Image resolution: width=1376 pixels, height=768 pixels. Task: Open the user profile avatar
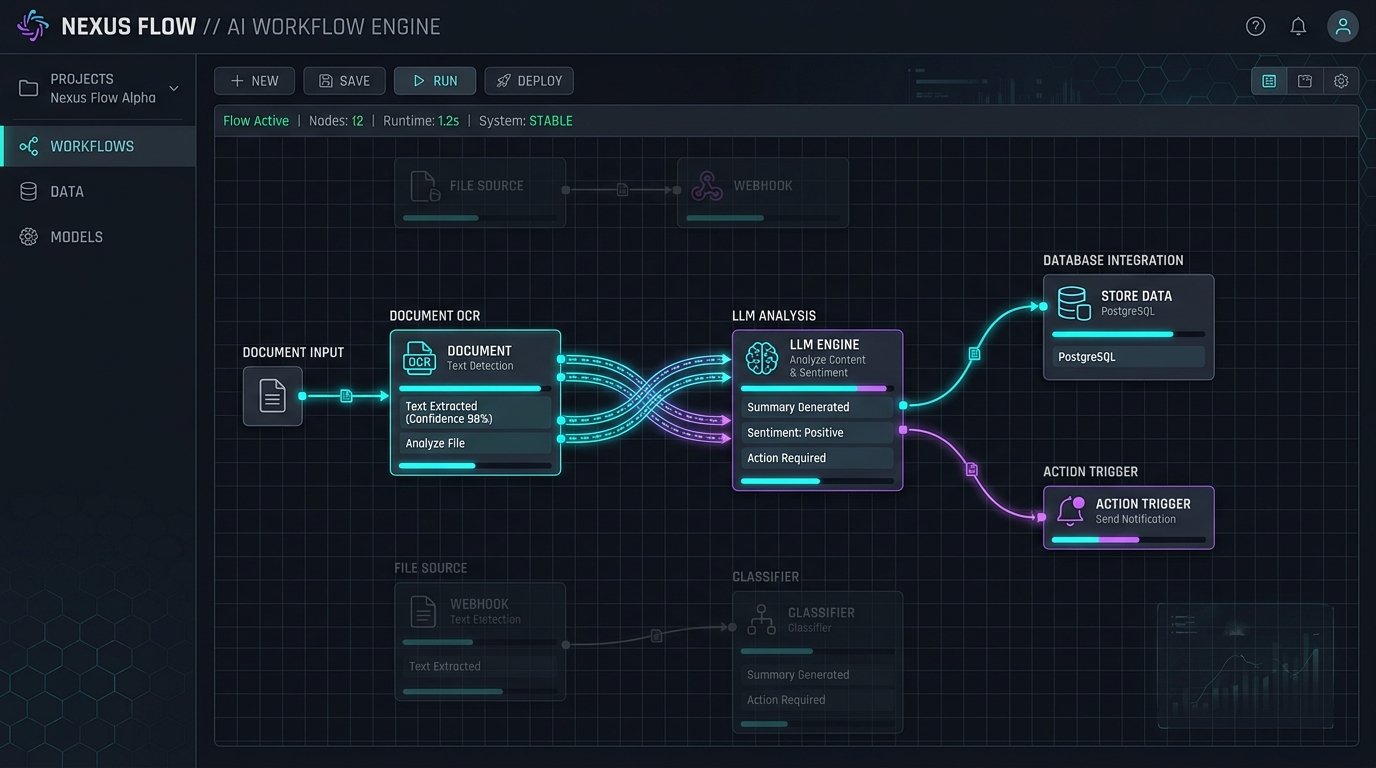[1343, 27]
